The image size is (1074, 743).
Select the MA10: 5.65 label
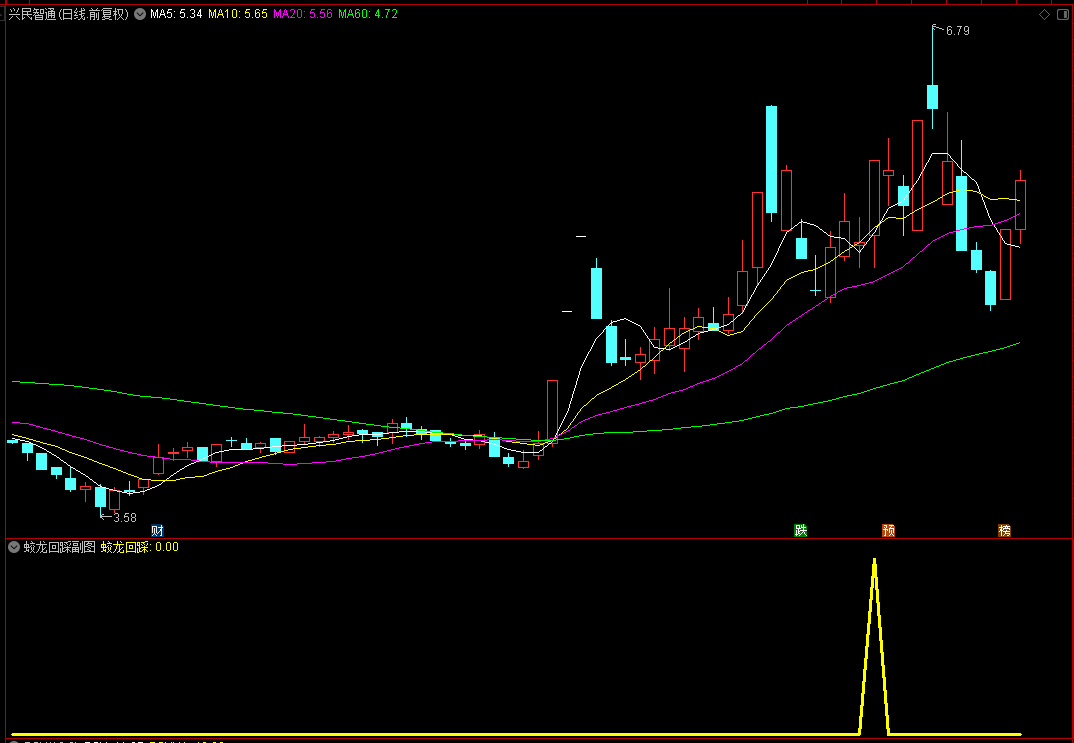[238, 14]
